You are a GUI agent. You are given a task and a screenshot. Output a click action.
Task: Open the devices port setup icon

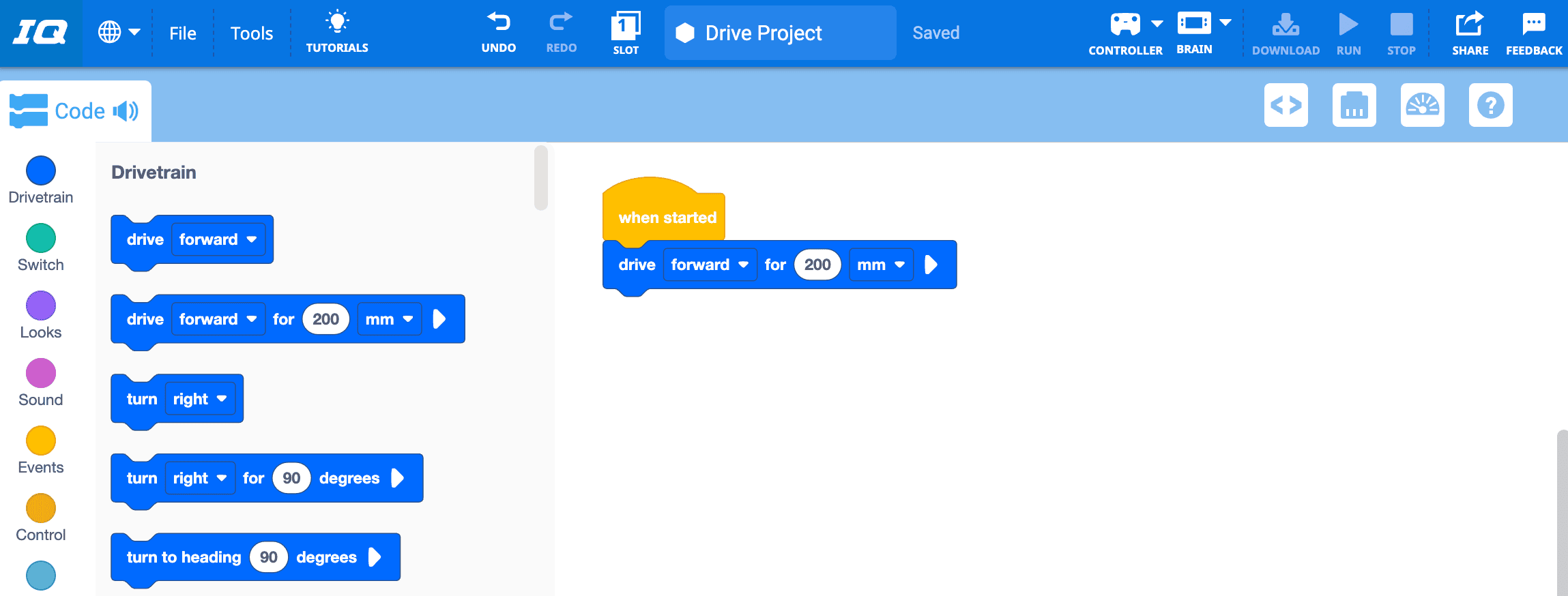pyautogui.click(x=1354, y=105)
